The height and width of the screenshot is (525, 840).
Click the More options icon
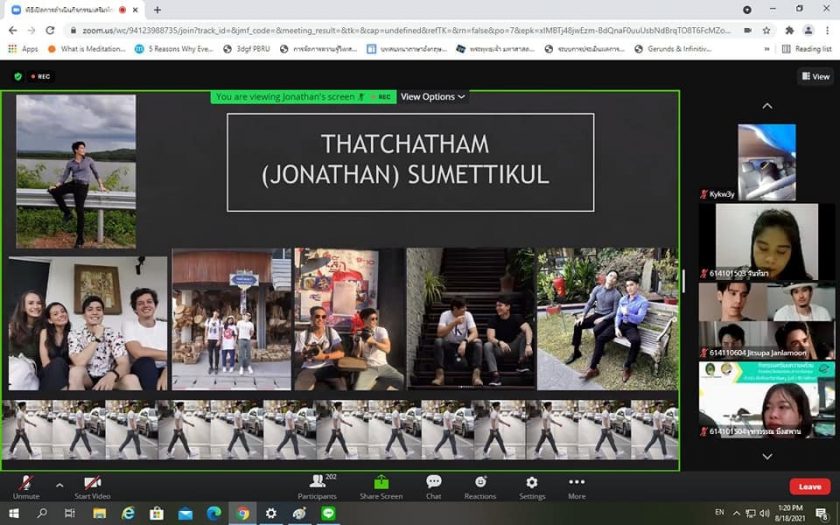pos(577,486)
